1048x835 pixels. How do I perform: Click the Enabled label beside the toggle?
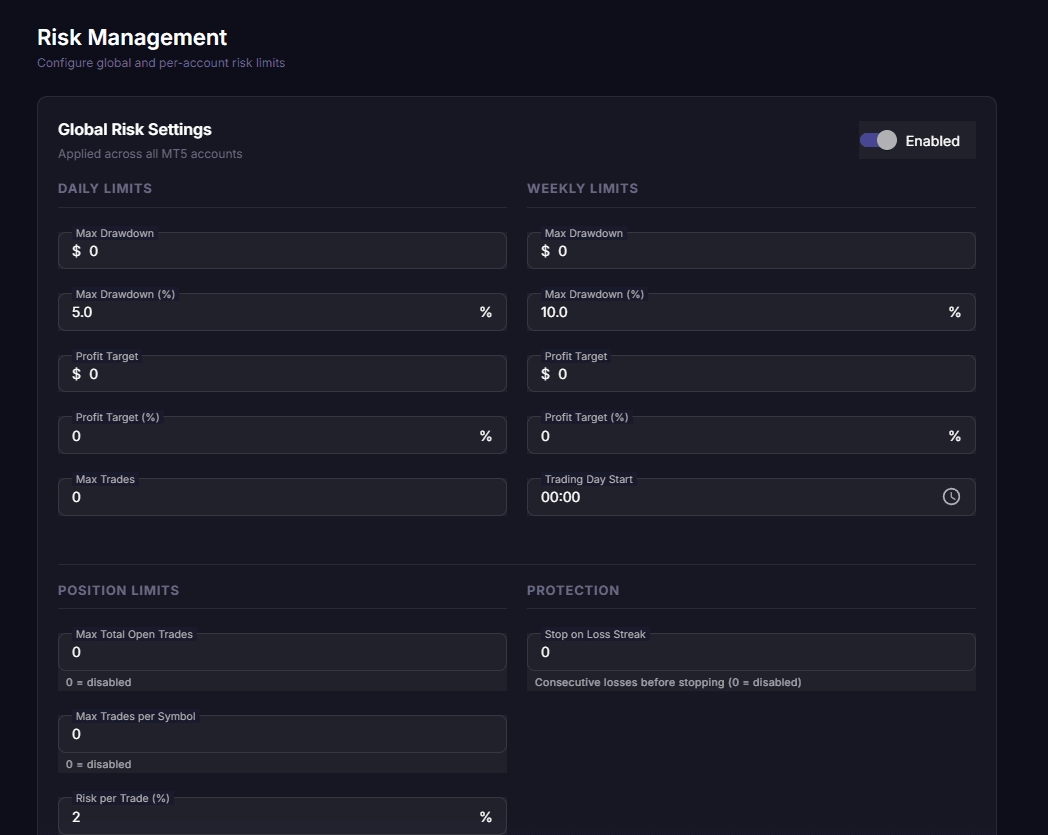point(932,141)
